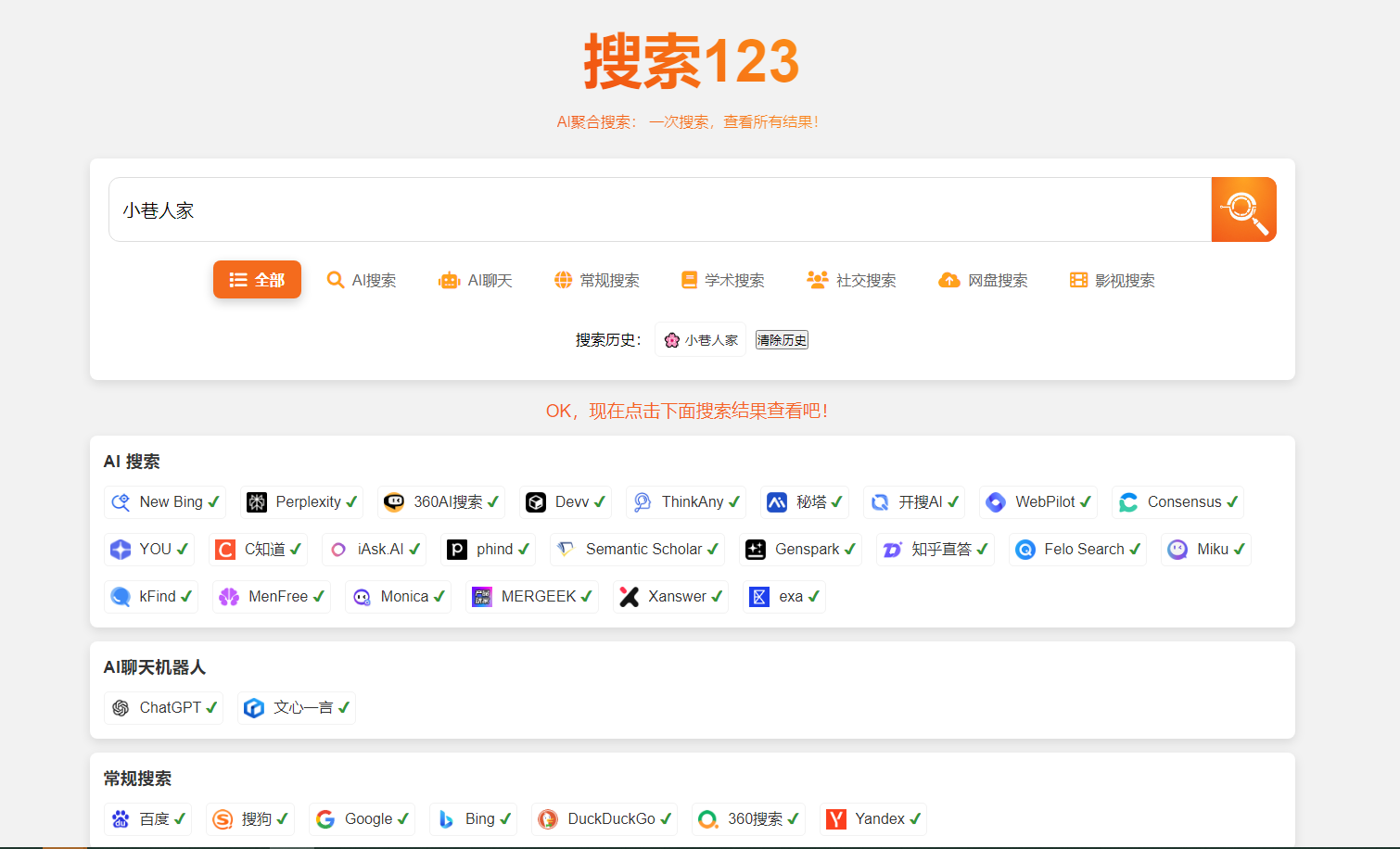Image resolution: width=1400 pixels, height=849 pixels.
Task: Click the green checkmark beside Devv
Action: 600,501
